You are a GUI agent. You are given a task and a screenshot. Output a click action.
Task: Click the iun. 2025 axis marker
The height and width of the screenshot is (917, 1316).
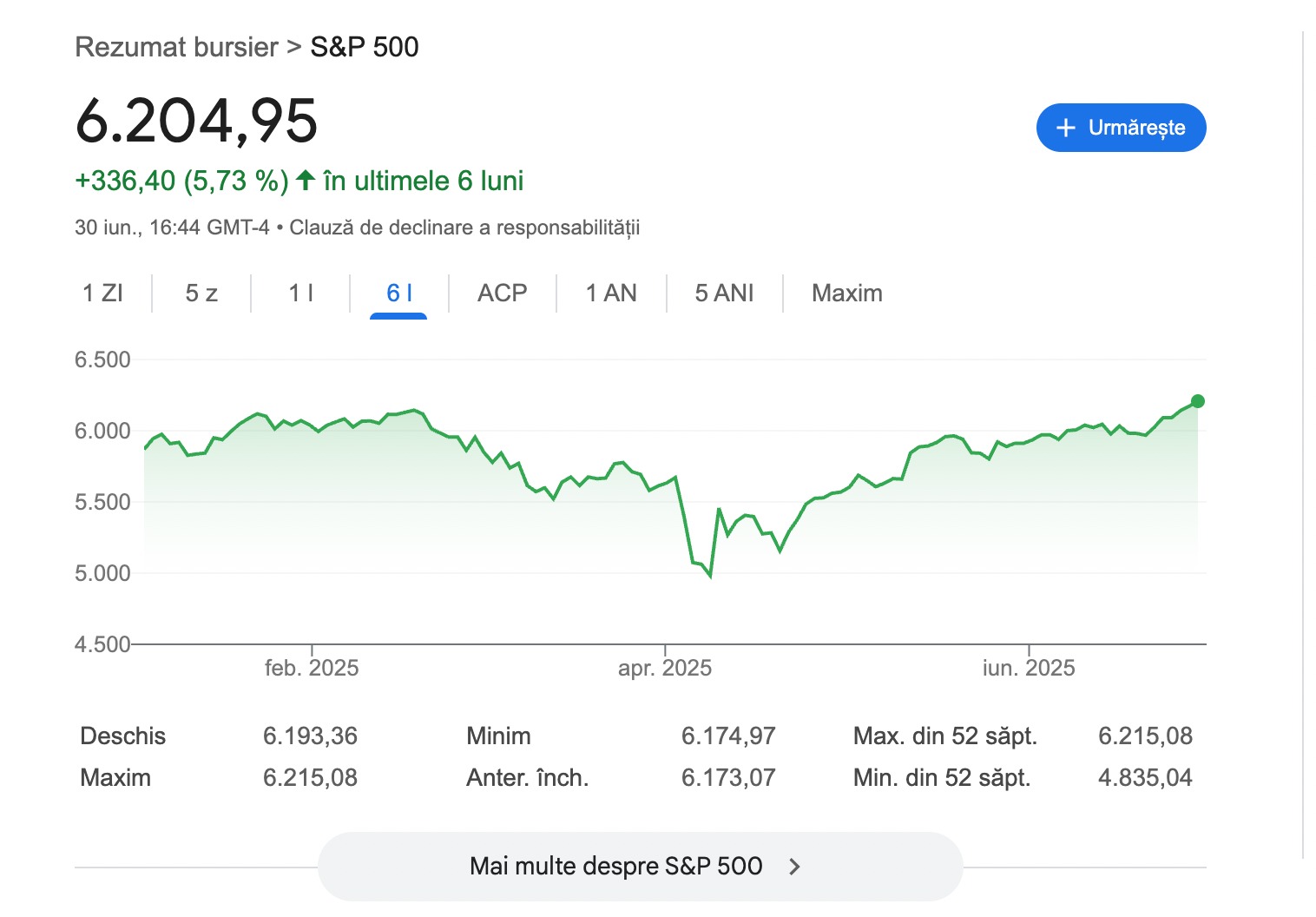point(1029,668)
